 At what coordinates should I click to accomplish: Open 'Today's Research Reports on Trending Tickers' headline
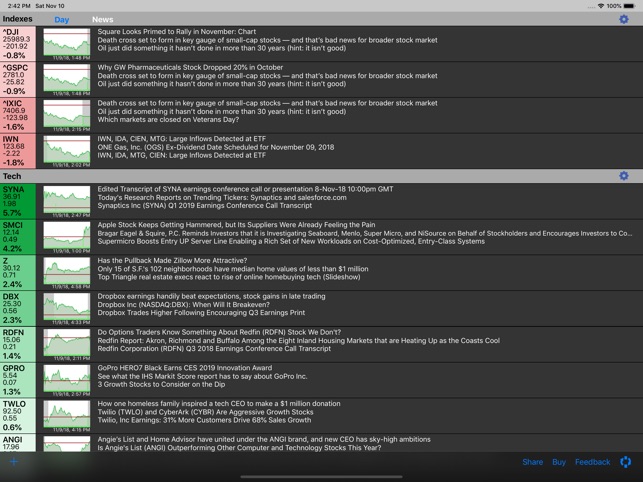[222, 197]
